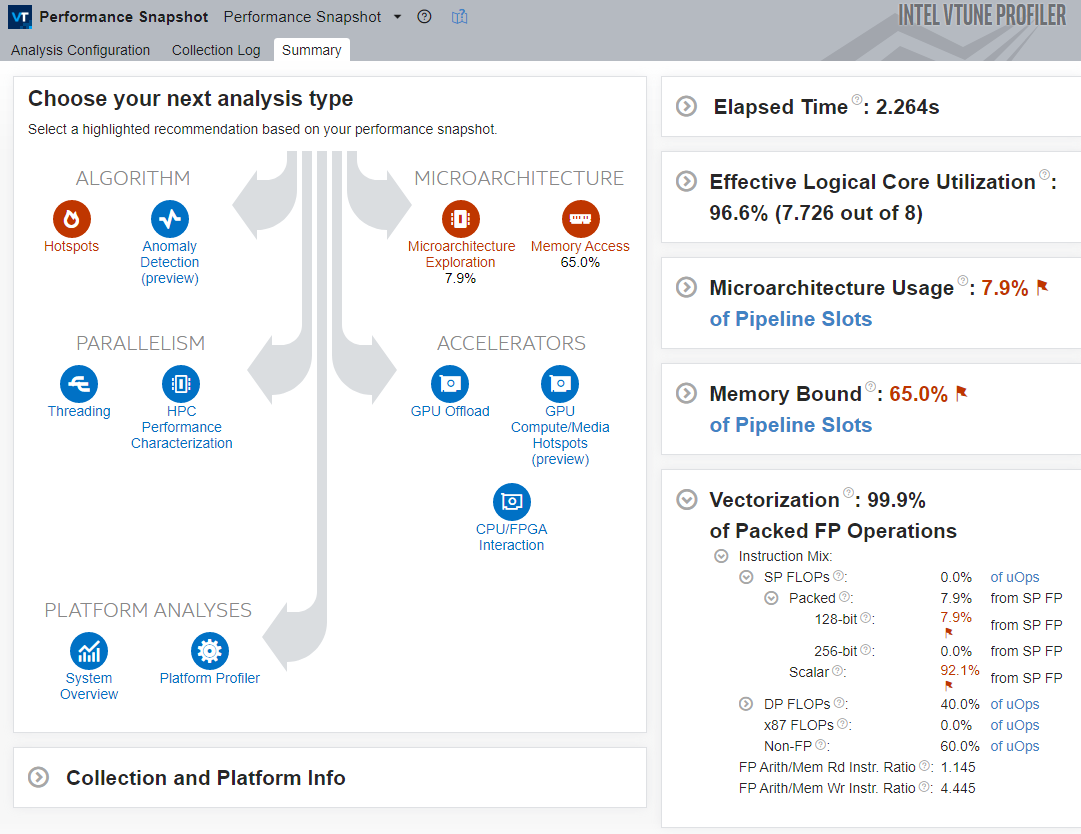Select HPC Performance Characterization analysis

click(x=181, y=382)
